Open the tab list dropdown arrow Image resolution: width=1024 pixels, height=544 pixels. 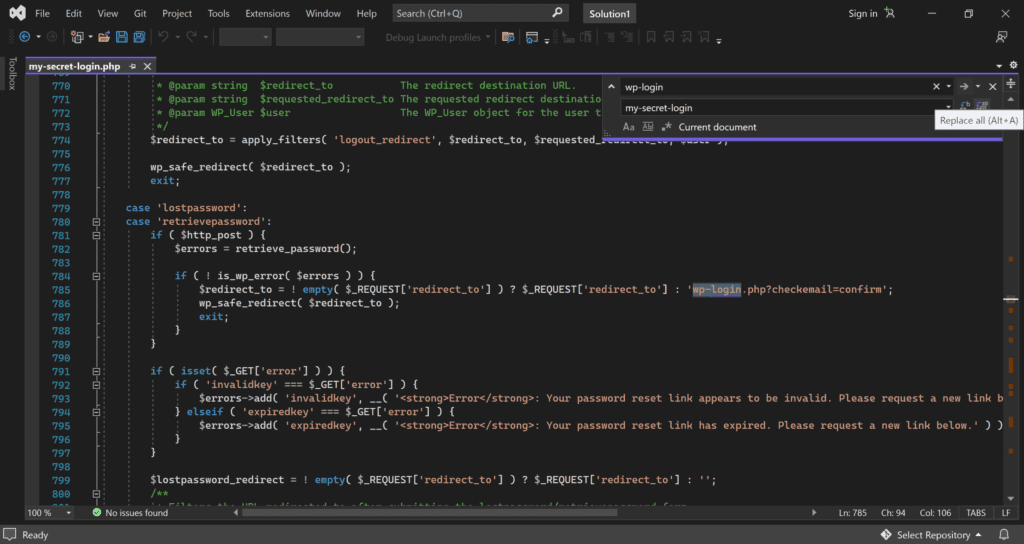tap(999, 66)
